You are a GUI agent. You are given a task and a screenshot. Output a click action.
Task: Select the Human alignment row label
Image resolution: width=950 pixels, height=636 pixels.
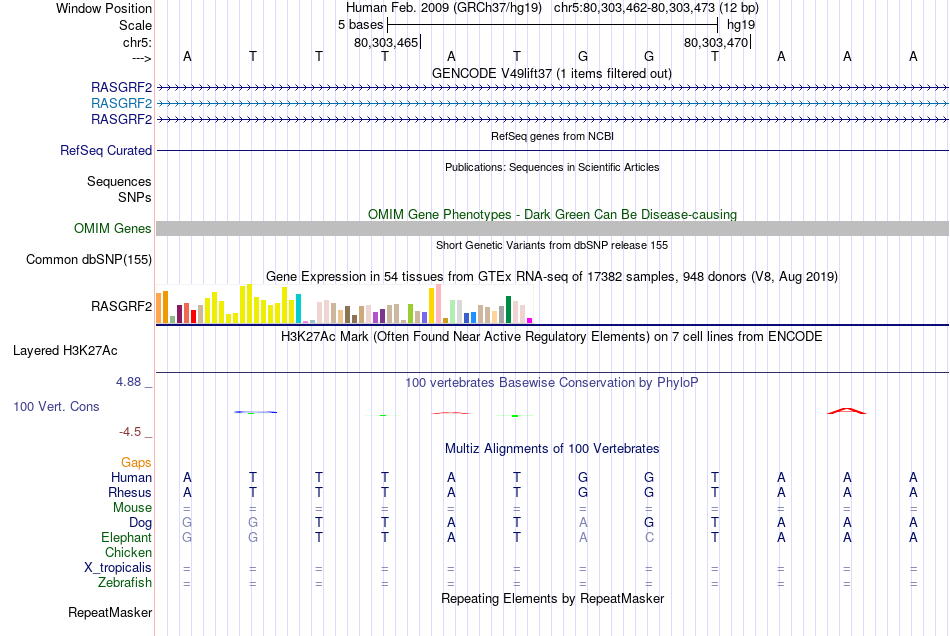[131, 477]
